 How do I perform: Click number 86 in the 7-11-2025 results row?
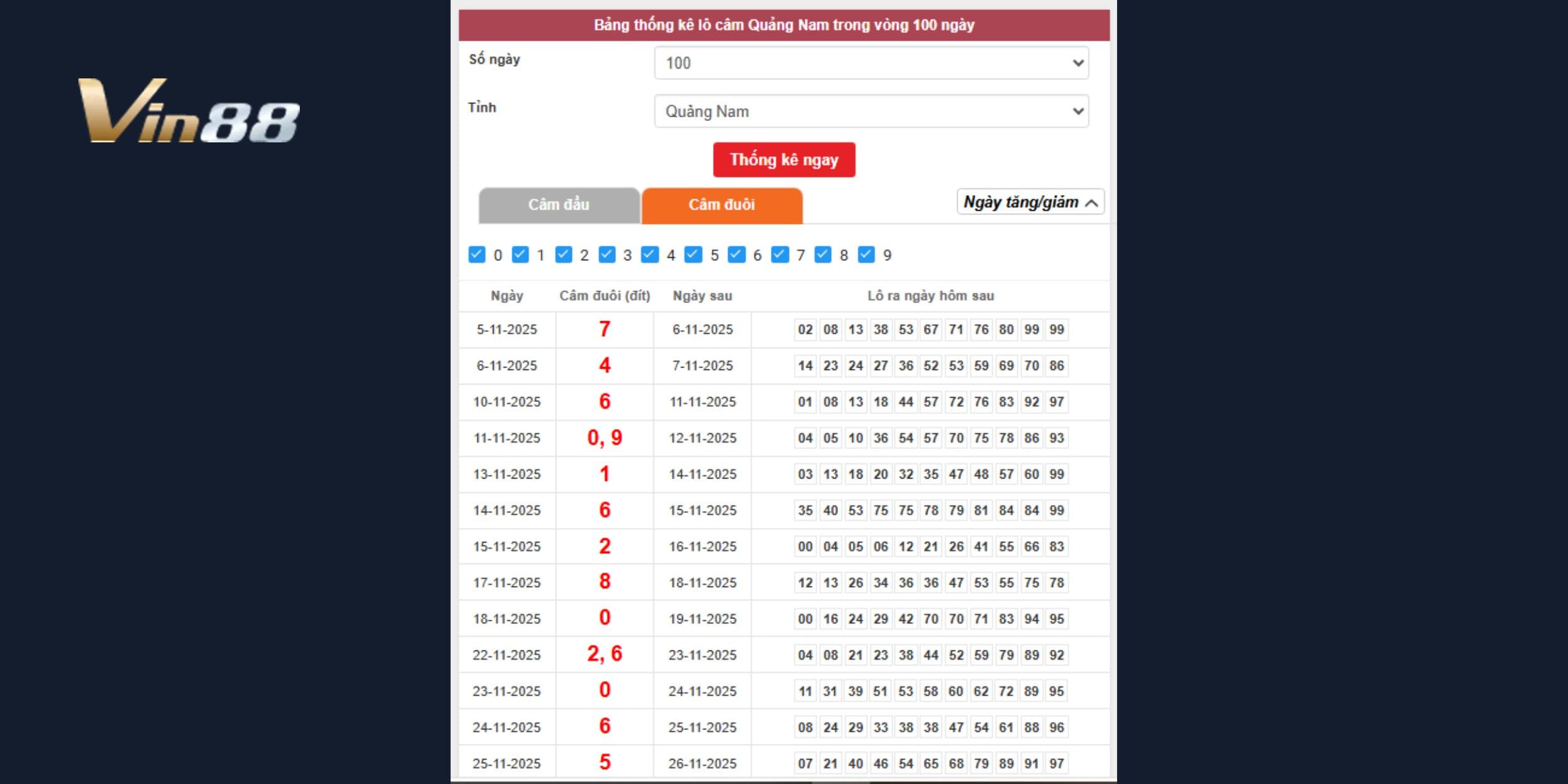(x=1057, y=366)
